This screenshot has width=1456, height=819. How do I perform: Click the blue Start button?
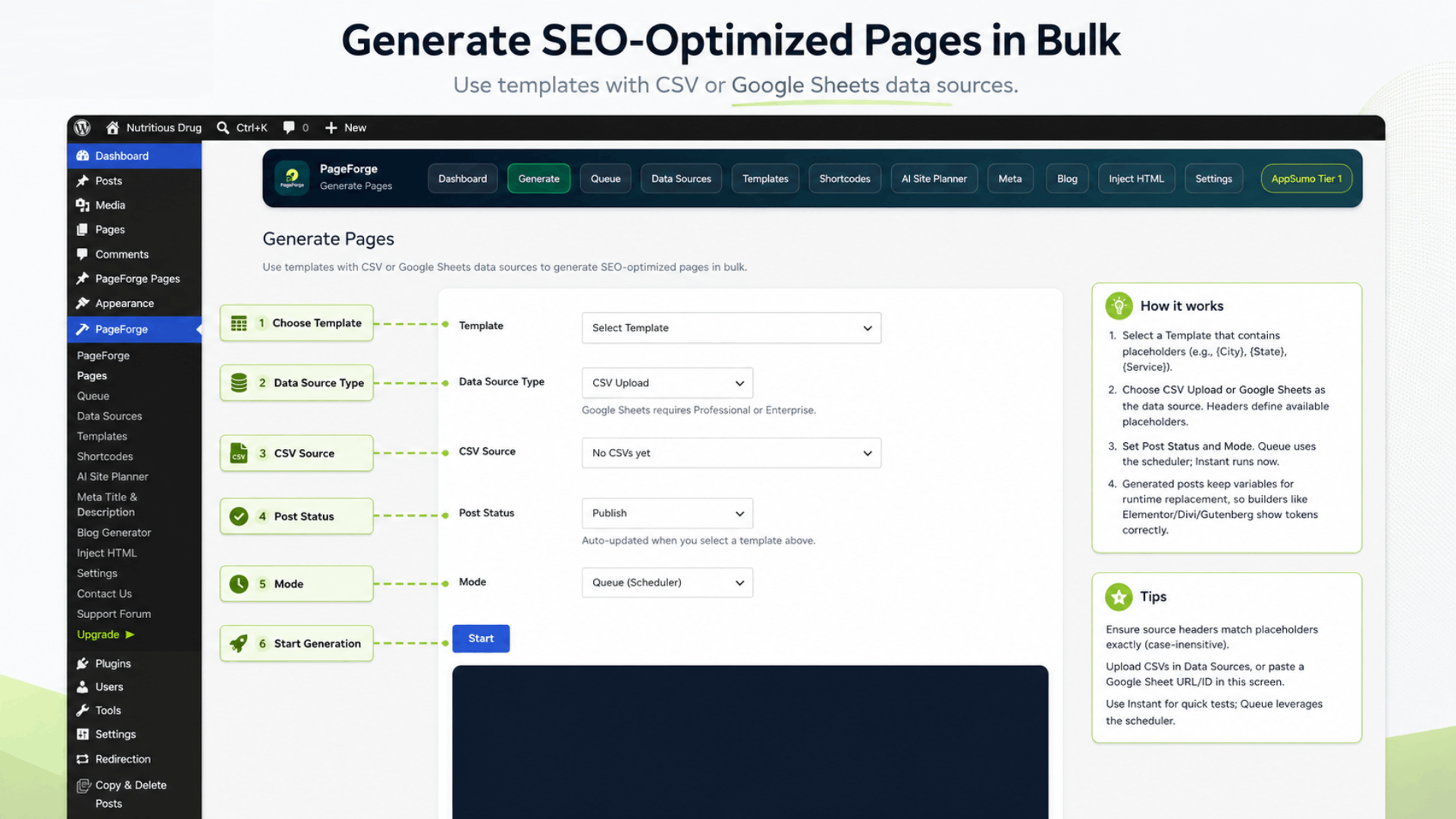pyautogui.click(x=481, y=639)
